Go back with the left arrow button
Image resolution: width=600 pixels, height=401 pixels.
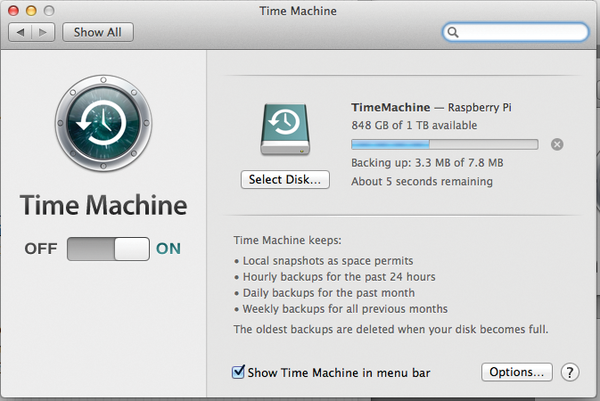tap(20, 32)
